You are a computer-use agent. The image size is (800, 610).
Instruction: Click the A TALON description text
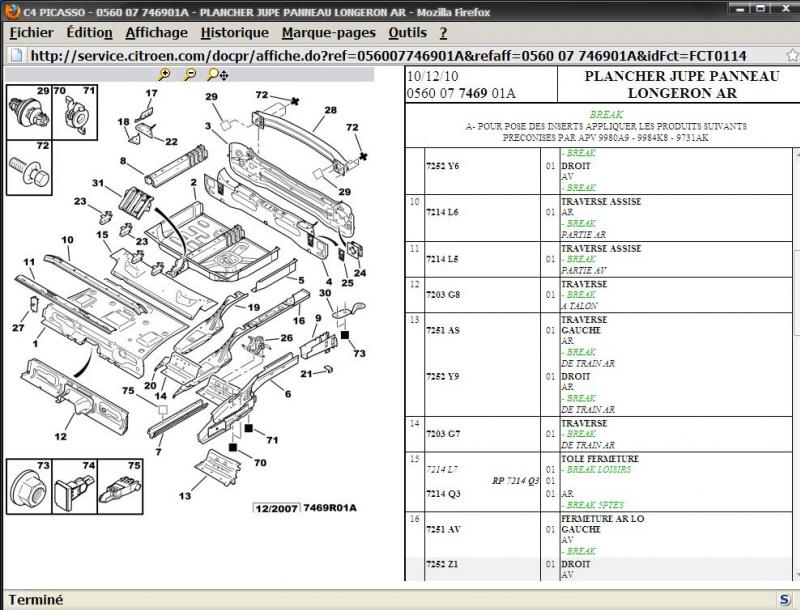pos(579,306)
